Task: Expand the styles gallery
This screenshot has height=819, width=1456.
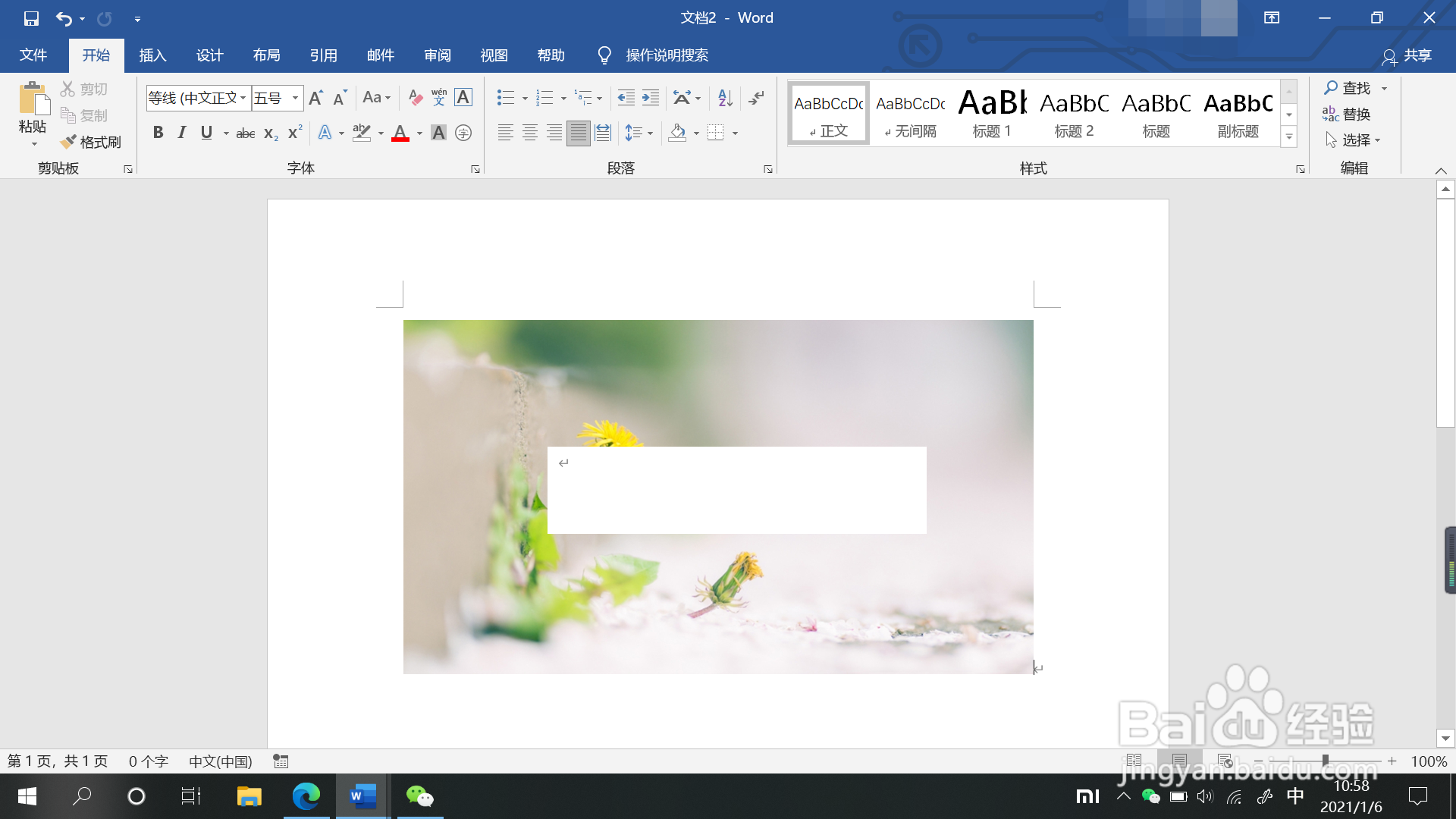Action: click(x=1288, y=137)
